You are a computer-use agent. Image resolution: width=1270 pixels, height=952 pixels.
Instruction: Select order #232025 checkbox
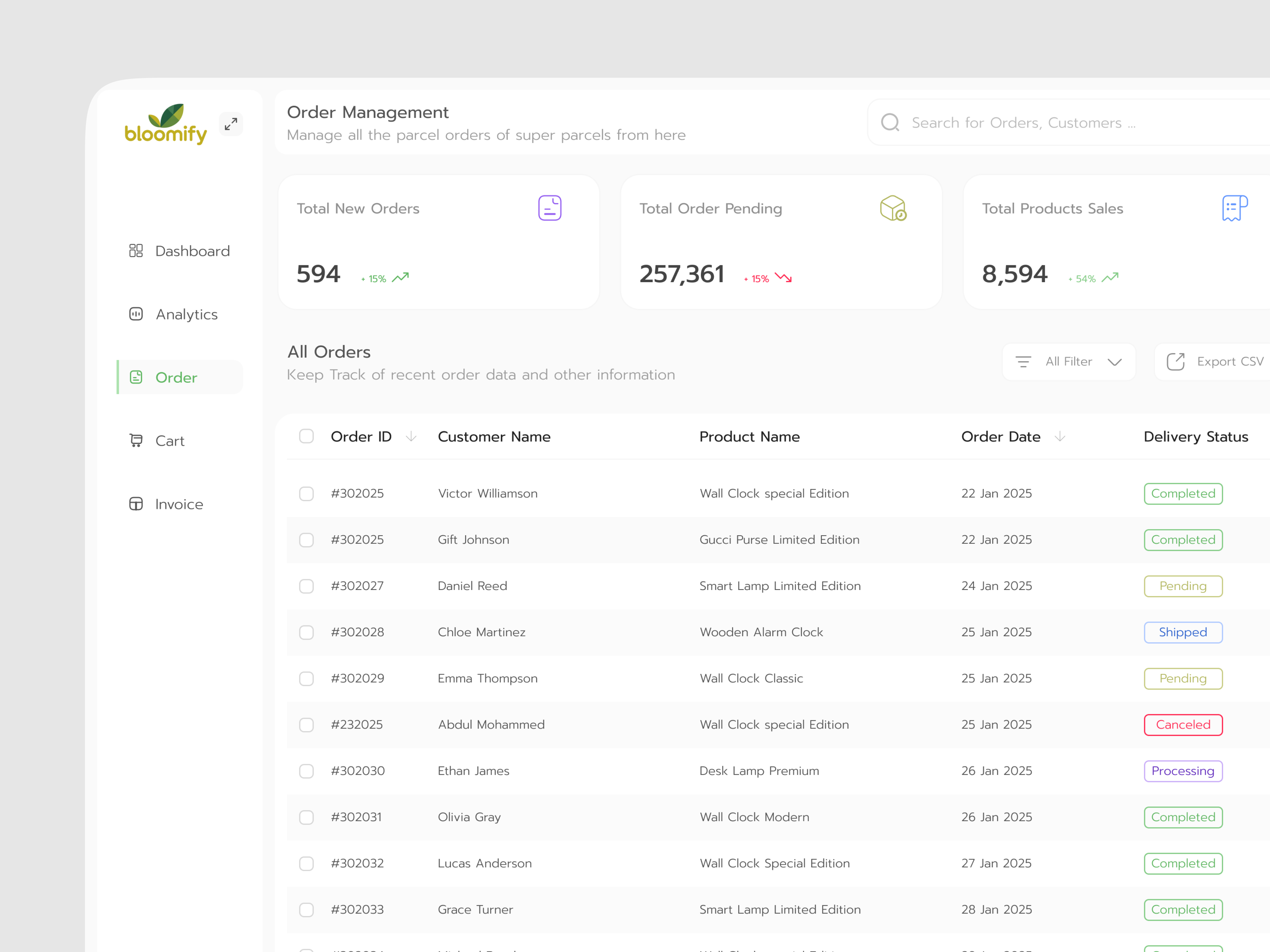click(307, 725)
